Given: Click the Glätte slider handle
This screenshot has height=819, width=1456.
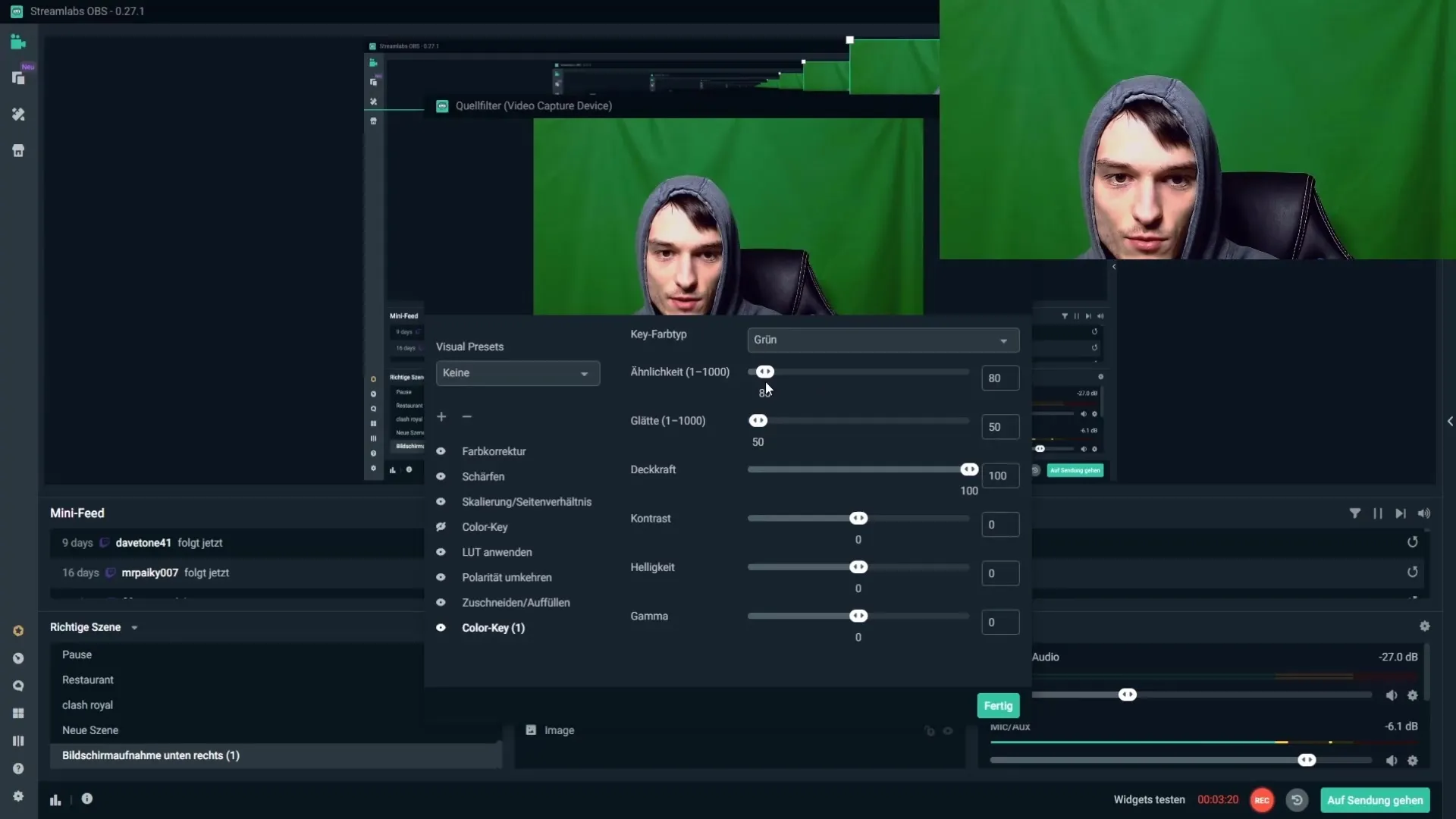Looking at the screenshot, I should tap(758, 420).
